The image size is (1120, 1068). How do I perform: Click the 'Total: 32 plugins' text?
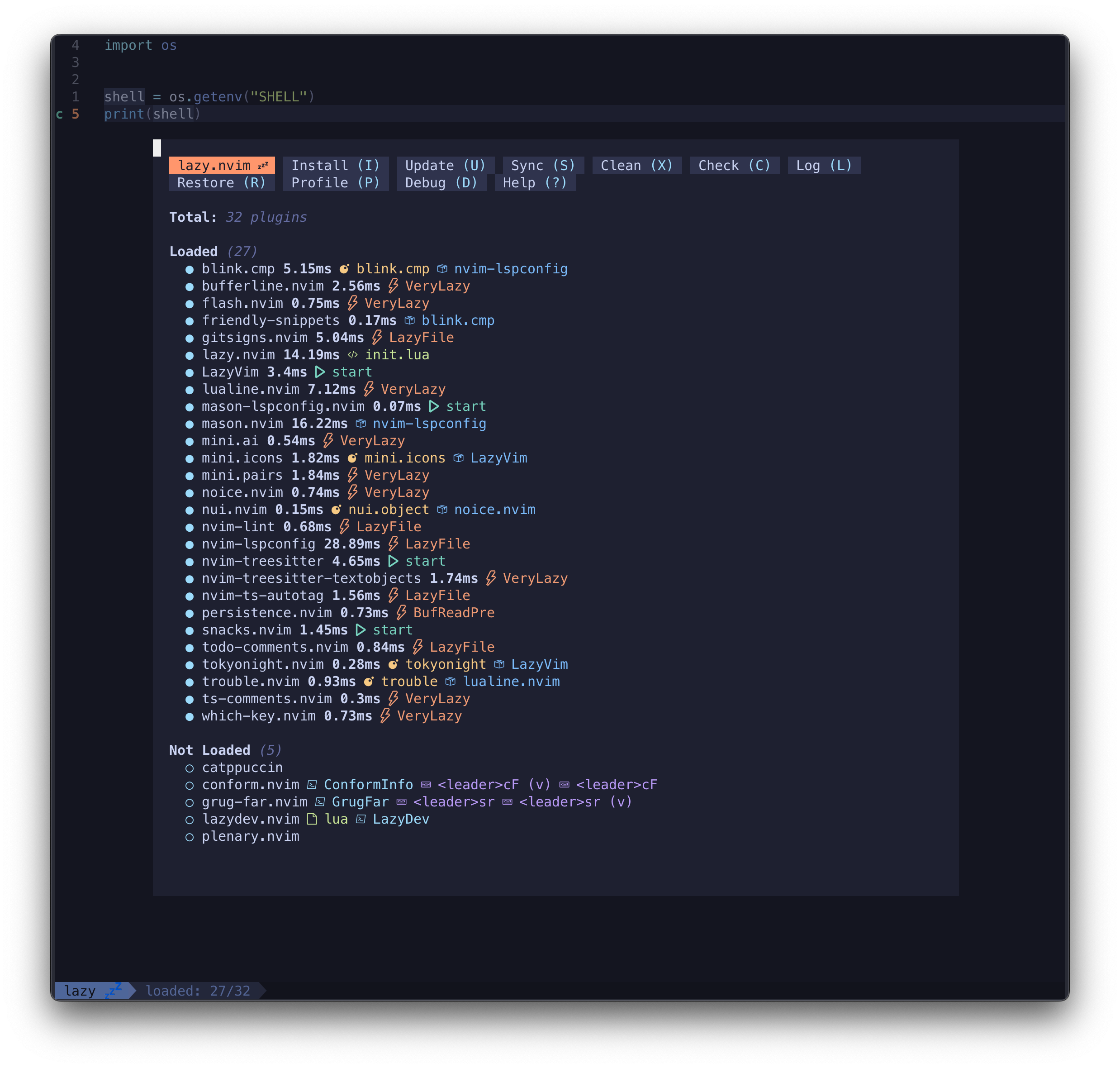click(238, 217)
